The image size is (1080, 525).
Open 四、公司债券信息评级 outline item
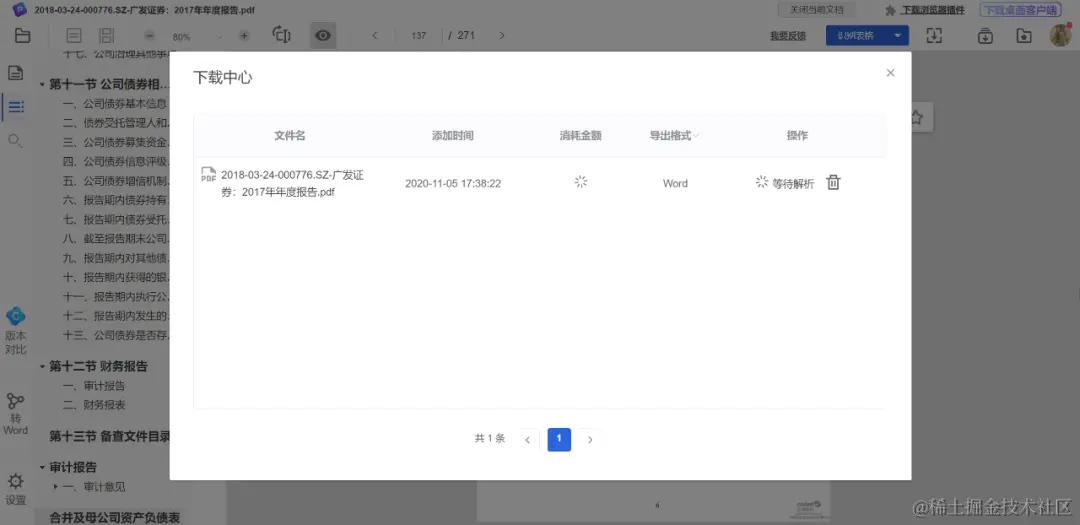pos(115,162)
